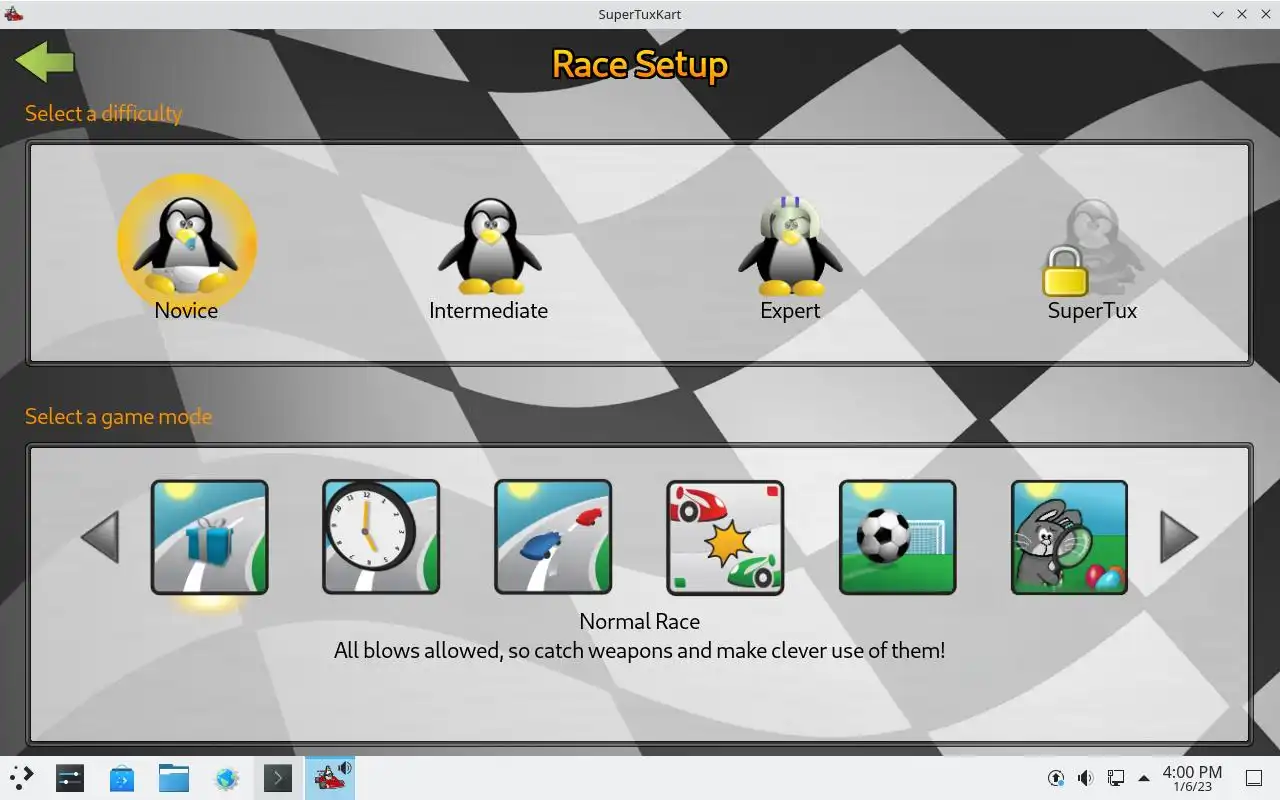Click the Expert label text
The height and width of the screenshot is (800, 1280).
[x=790, y=311]
